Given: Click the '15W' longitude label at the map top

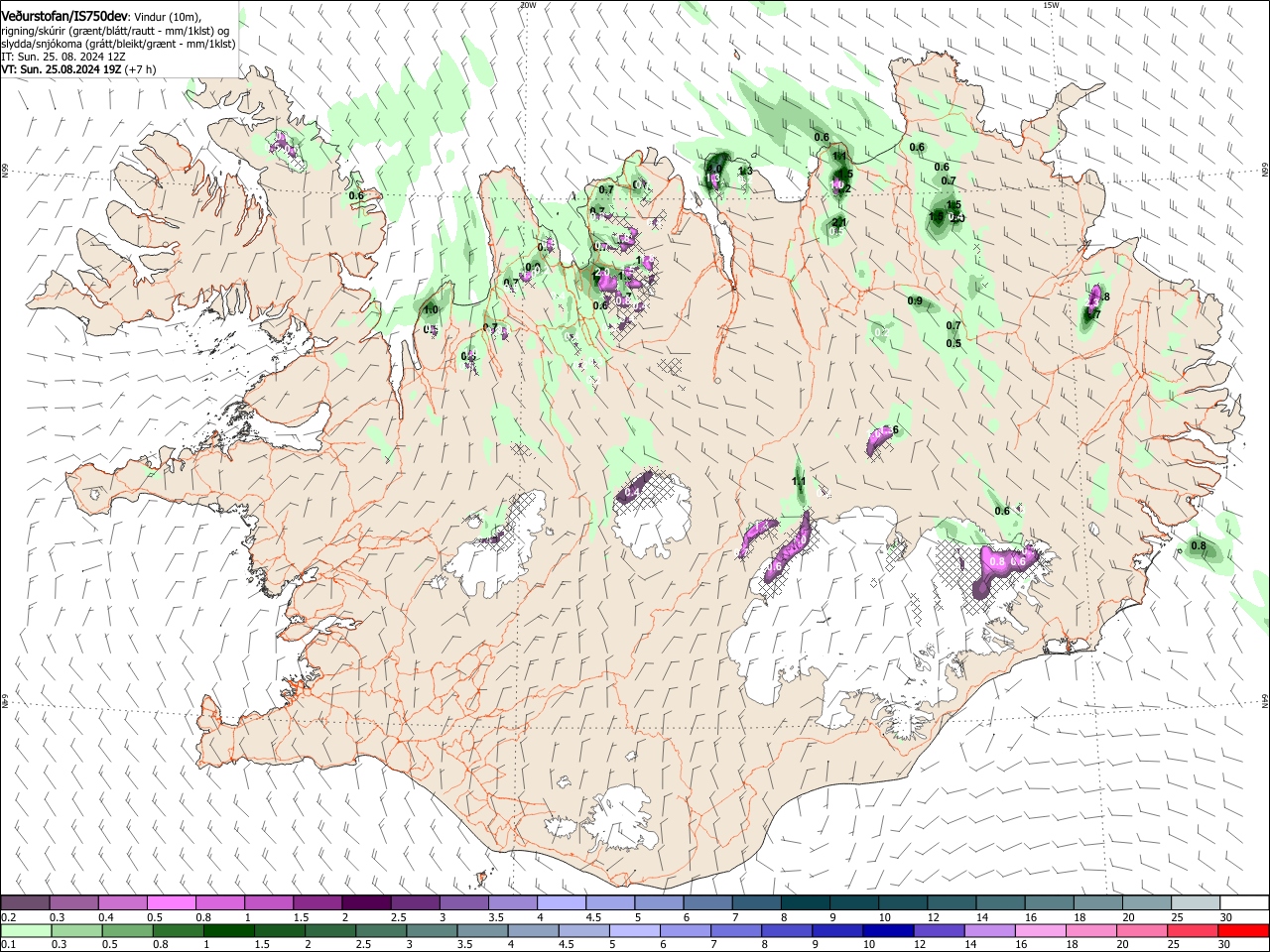Looking at the screenshot, I should [x=1051, y=5].
